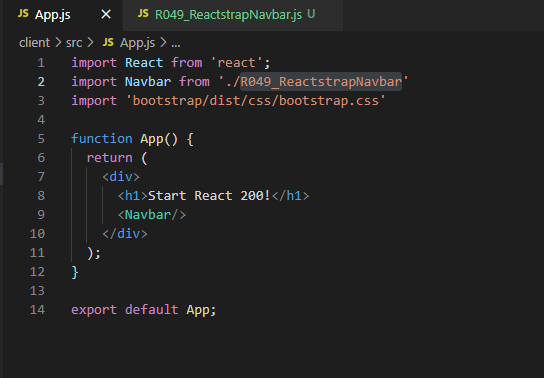Click the 'bootstrap/dist/css/bootstrap.css' import string
544x378 pixels.
coord(255,101)
